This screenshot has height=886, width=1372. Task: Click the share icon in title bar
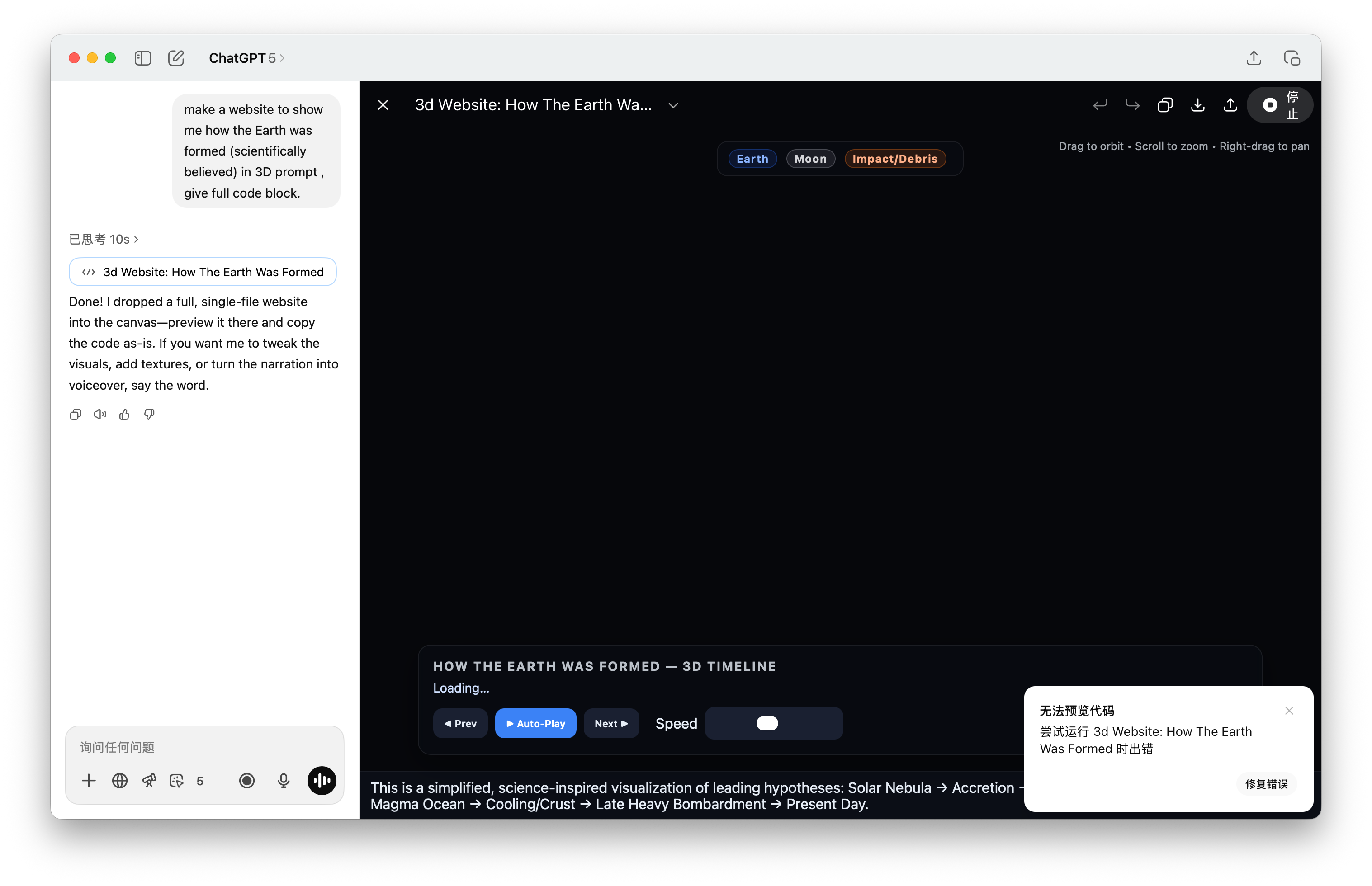click(1254, 58)
